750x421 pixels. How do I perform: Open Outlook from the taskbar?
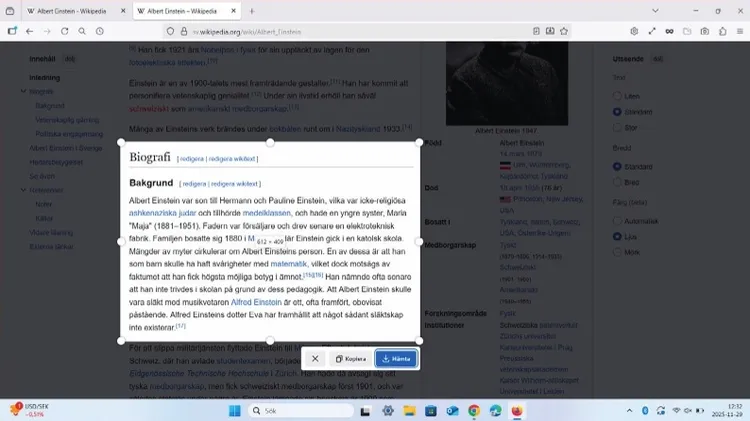[x=452, y=410]
